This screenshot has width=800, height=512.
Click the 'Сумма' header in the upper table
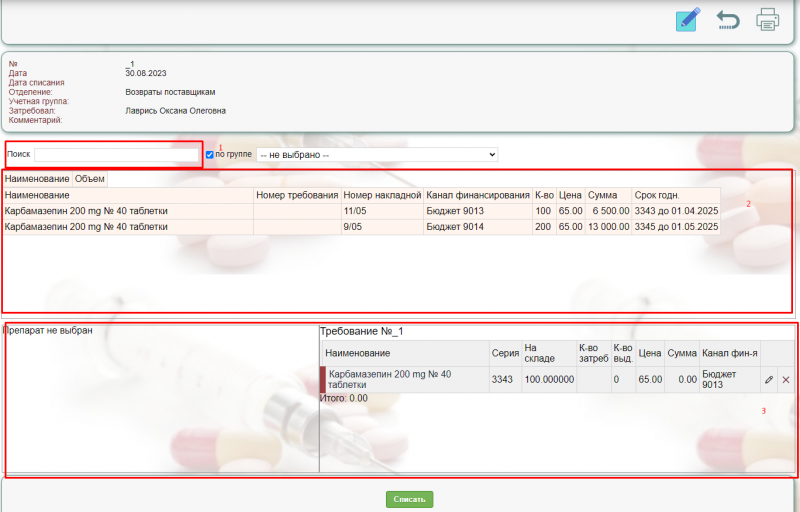[602, 195]
